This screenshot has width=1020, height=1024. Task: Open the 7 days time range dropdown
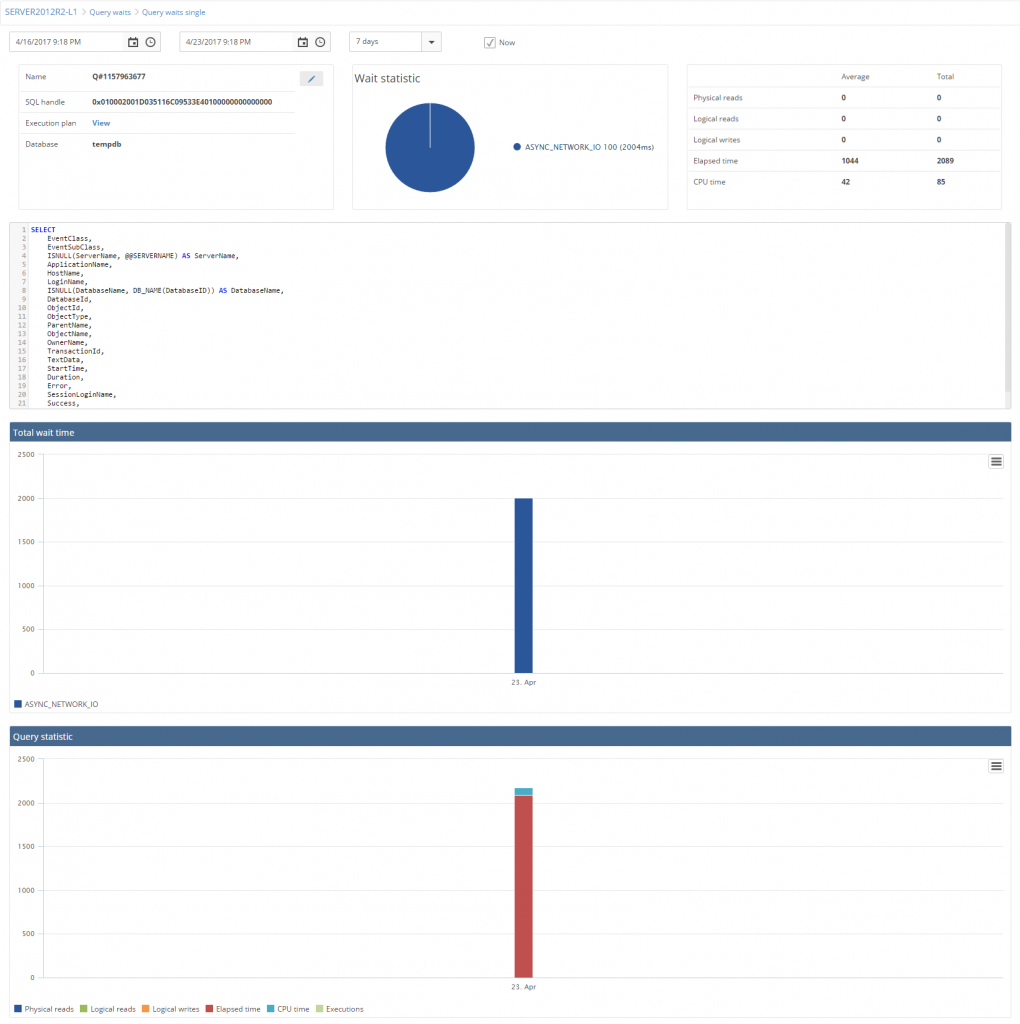tap(430, 42)
